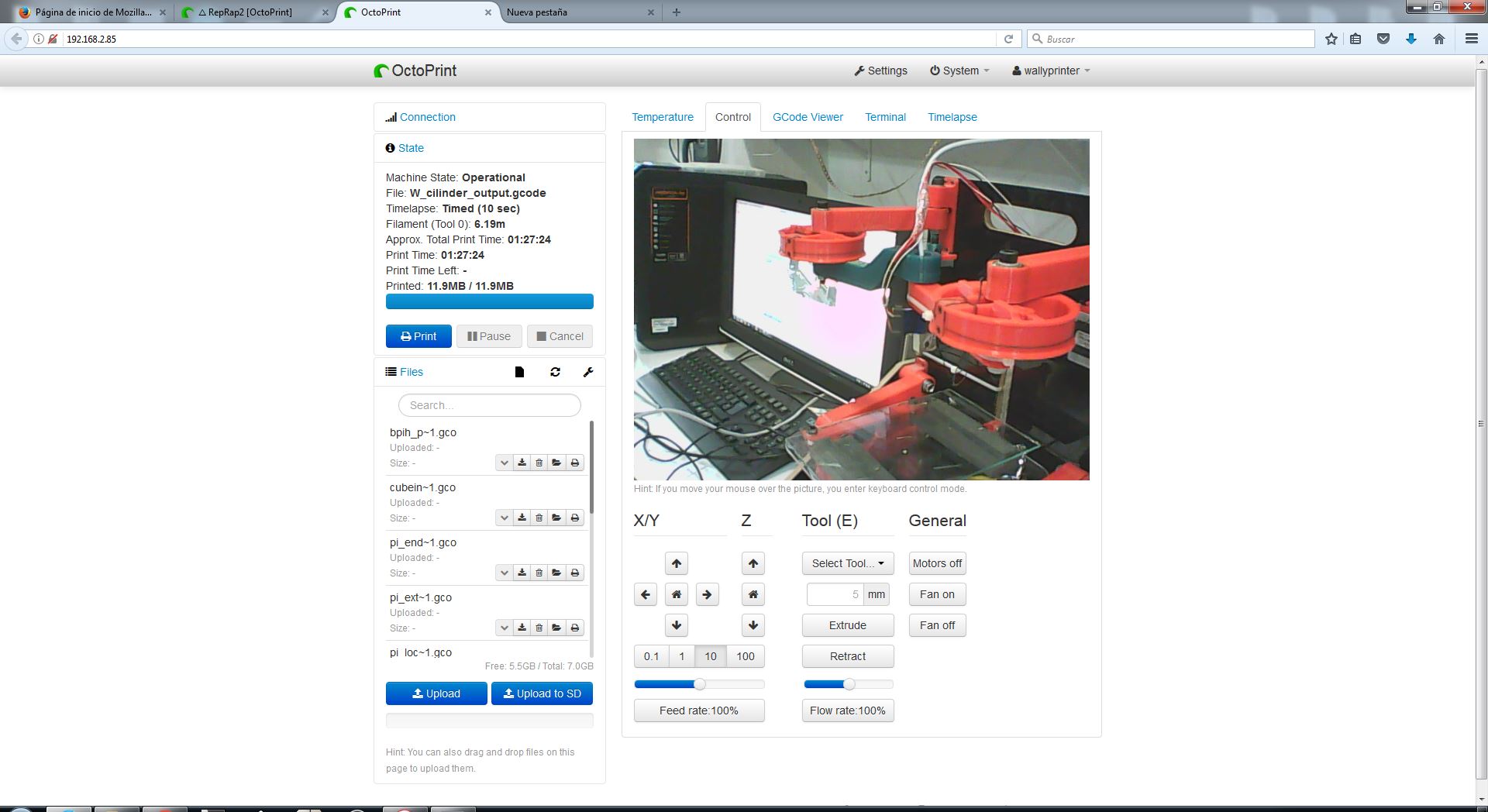Click the Fan off button
The width and height of the screenshot is (1488, 812).
tap(938, 625)
